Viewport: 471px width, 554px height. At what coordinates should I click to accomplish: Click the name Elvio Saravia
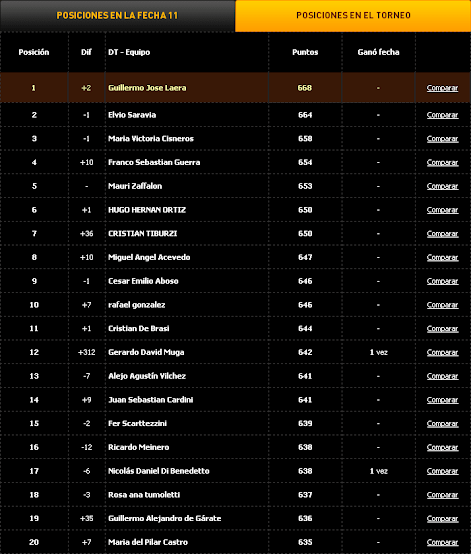tap(132, 115)
